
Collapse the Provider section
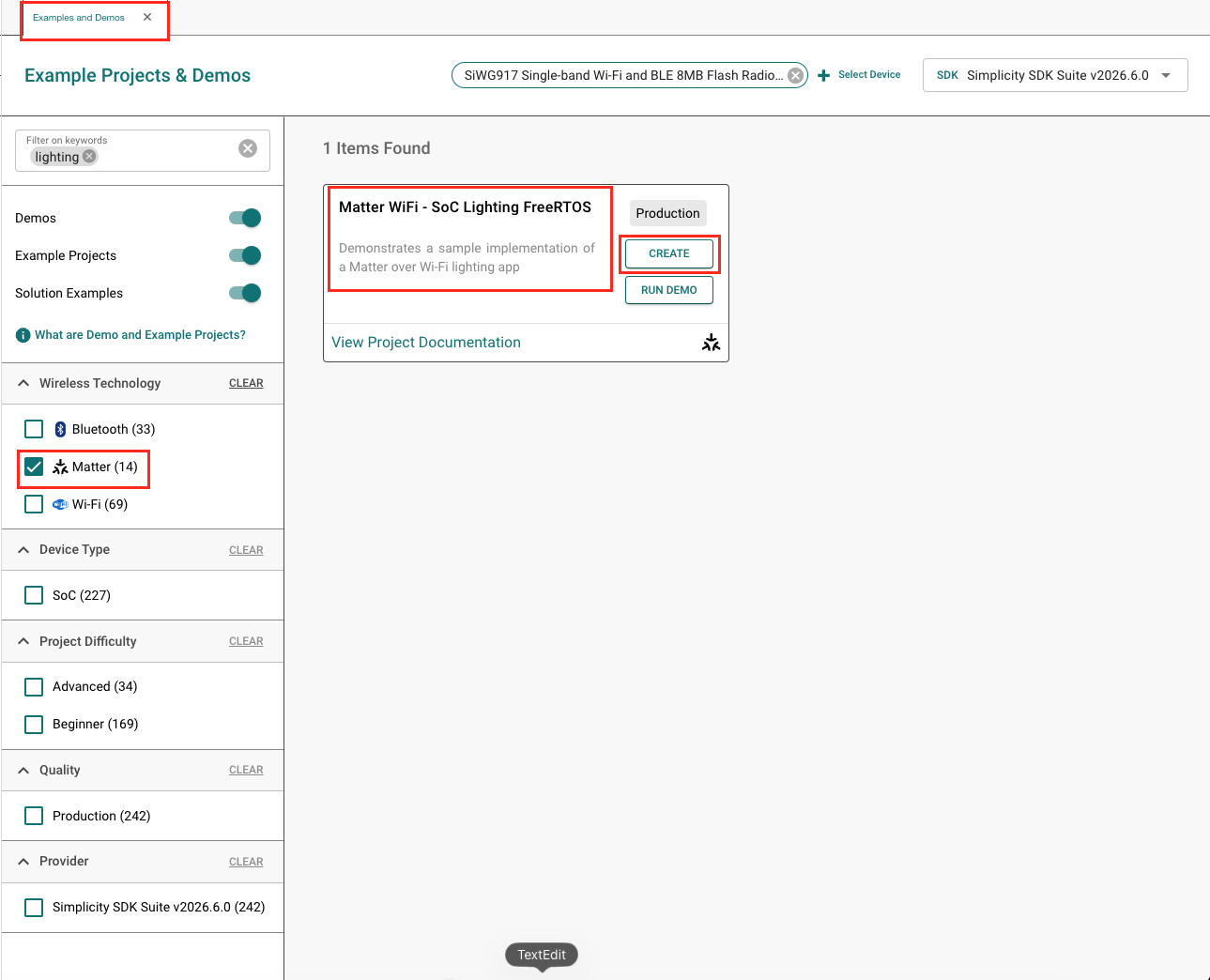click(x=23, y=861)
